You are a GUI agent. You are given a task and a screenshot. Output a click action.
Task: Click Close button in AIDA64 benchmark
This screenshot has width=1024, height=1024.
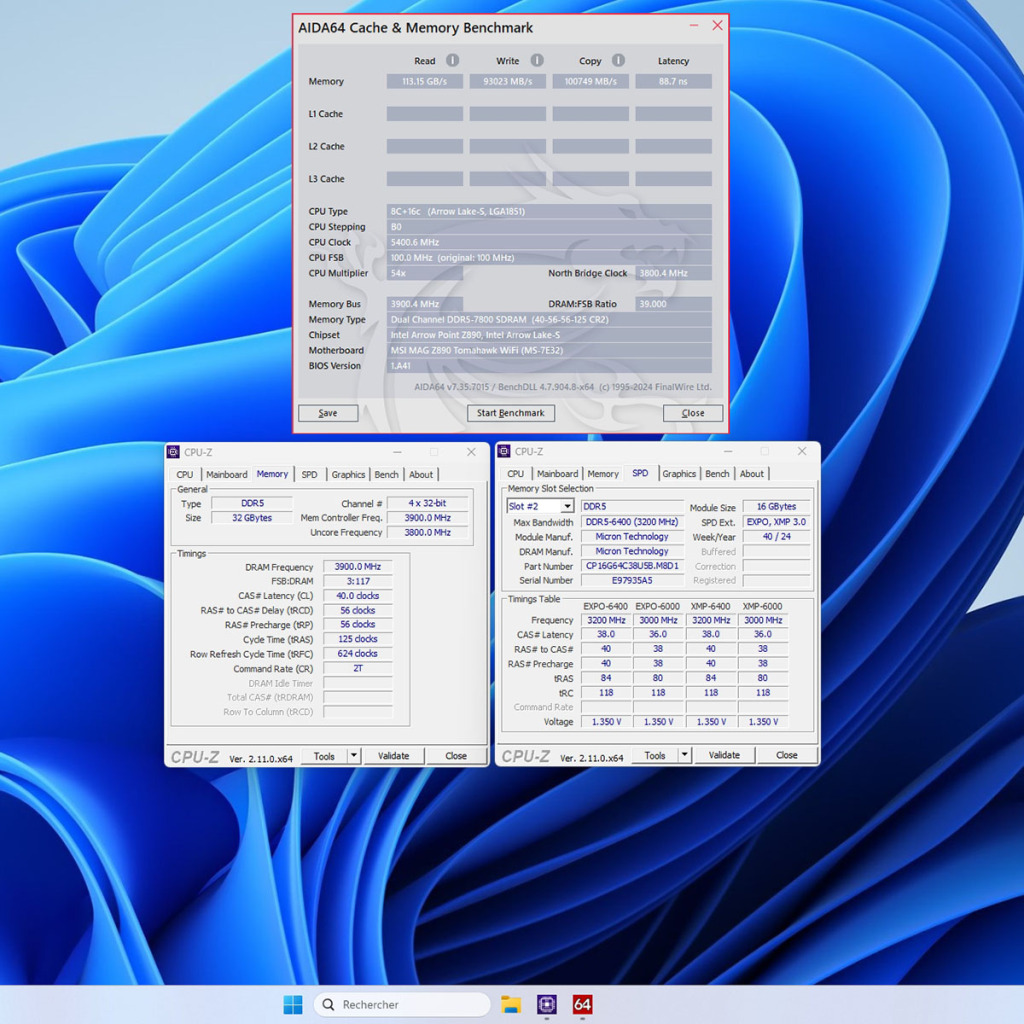693,413
